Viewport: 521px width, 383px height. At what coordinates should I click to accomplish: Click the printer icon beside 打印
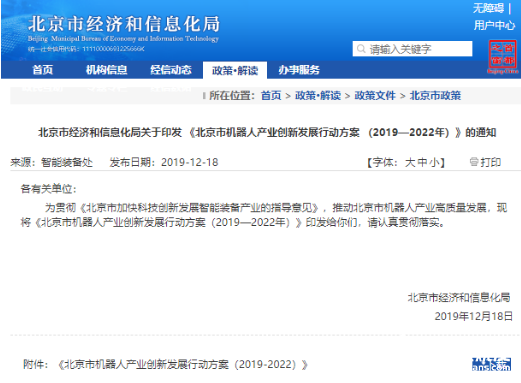click(x=474, y=162)
